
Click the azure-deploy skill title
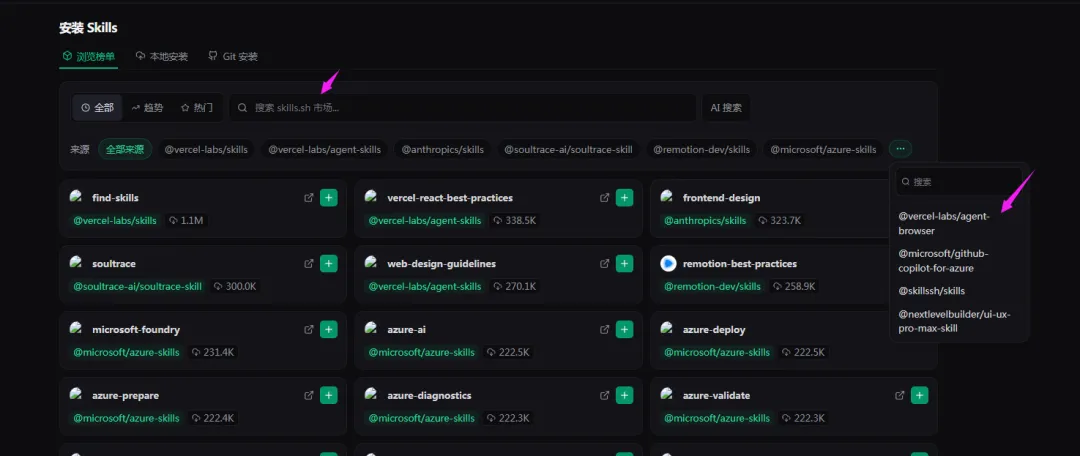pyautogui.click(x=714, y=330)
